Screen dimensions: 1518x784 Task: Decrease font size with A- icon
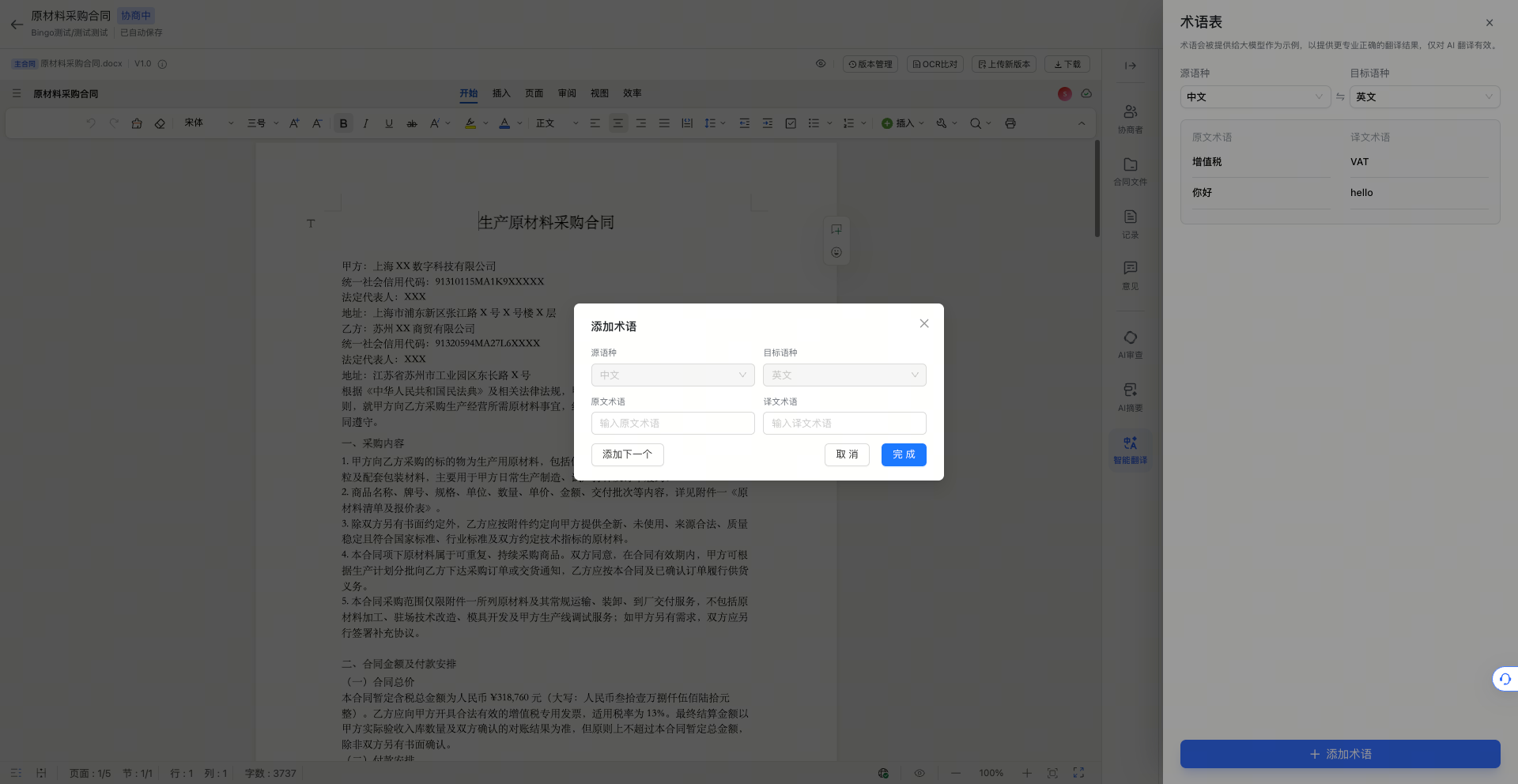317,123
